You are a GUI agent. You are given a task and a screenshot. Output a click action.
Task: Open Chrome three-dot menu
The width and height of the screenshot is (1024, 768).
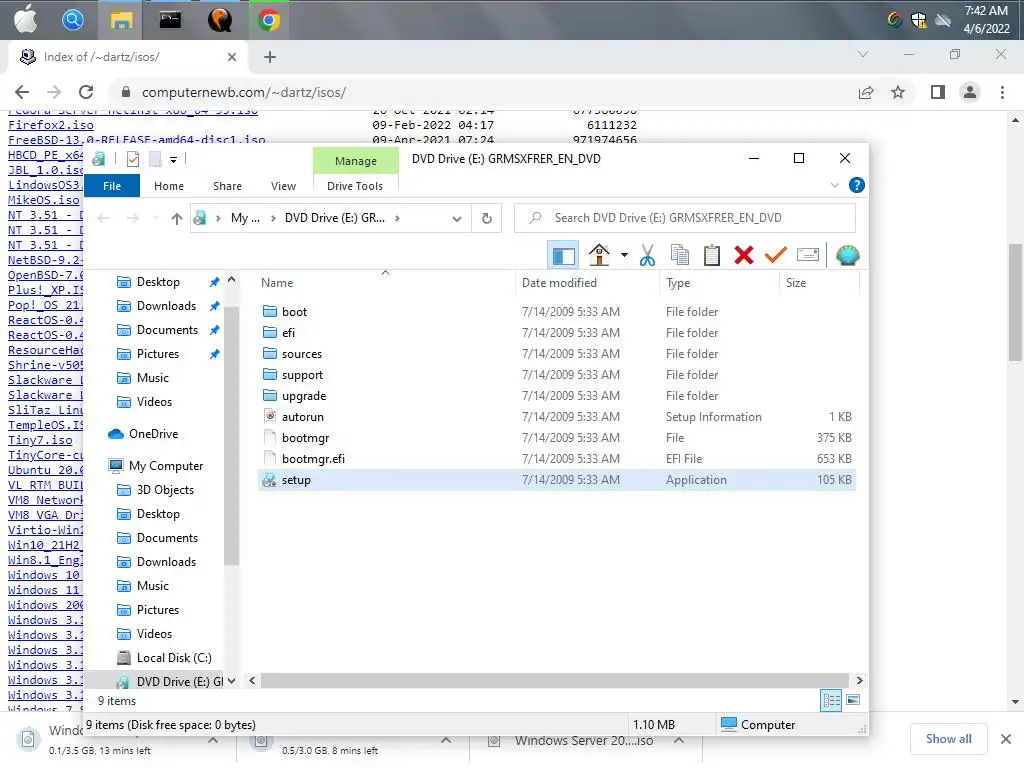(x=1002, y=92)
